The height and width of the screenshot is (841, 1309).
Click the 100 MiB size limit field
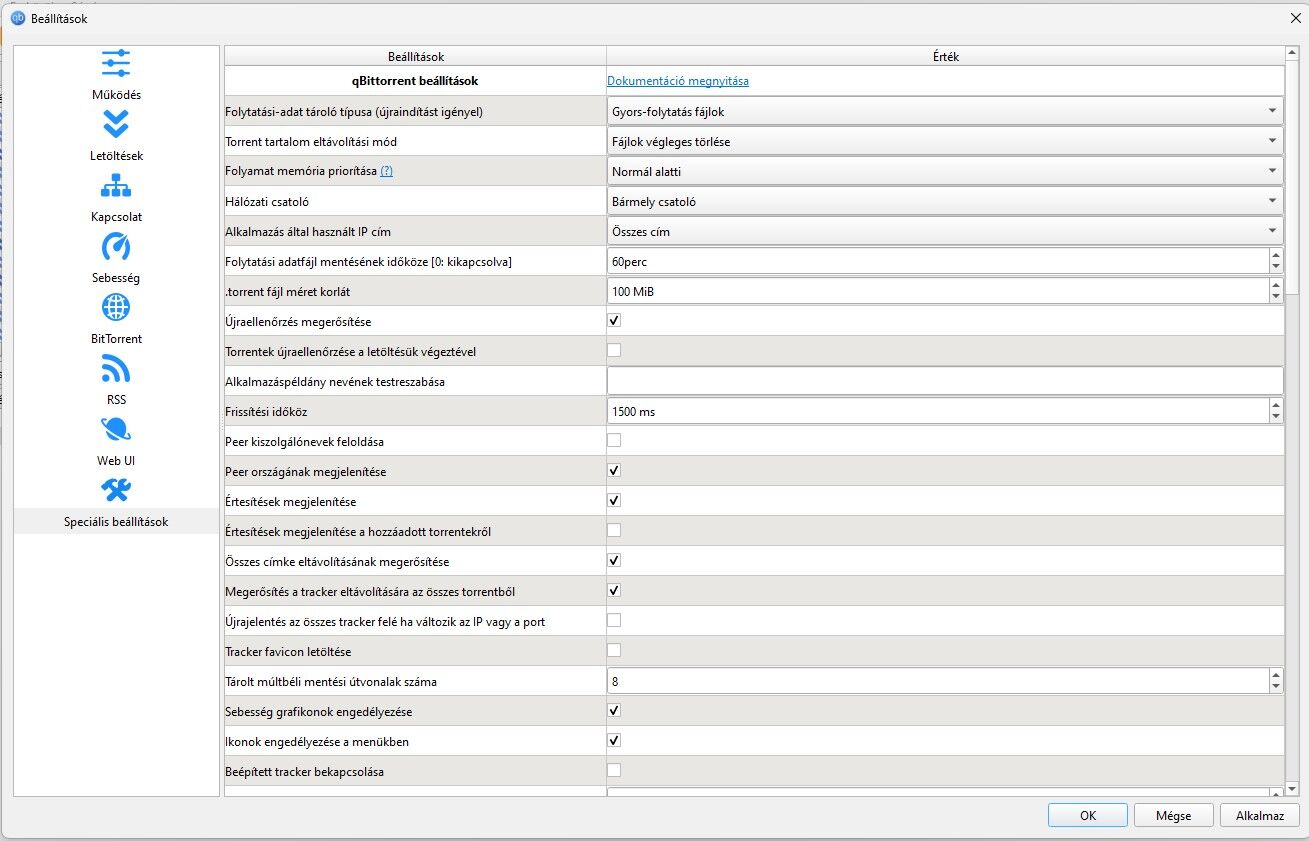click(937, 291)
